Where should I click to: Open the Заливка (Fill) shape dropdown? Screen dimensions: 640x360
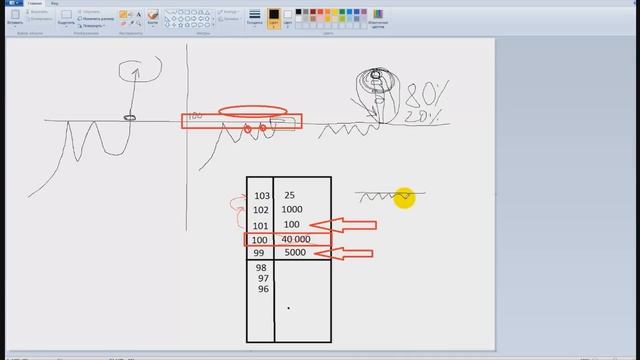(229, 19)
